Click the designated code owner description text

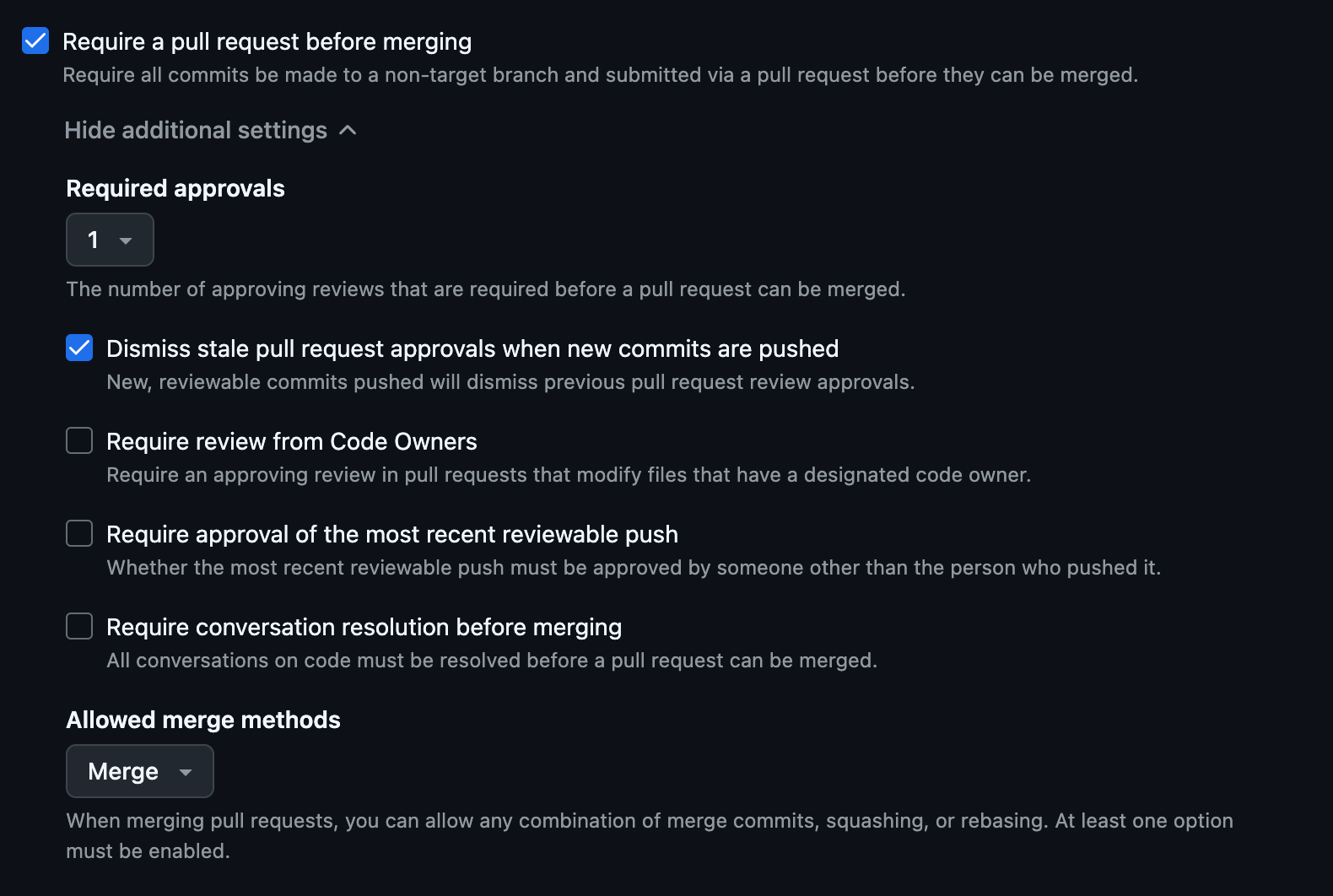[x=568, y=475]
